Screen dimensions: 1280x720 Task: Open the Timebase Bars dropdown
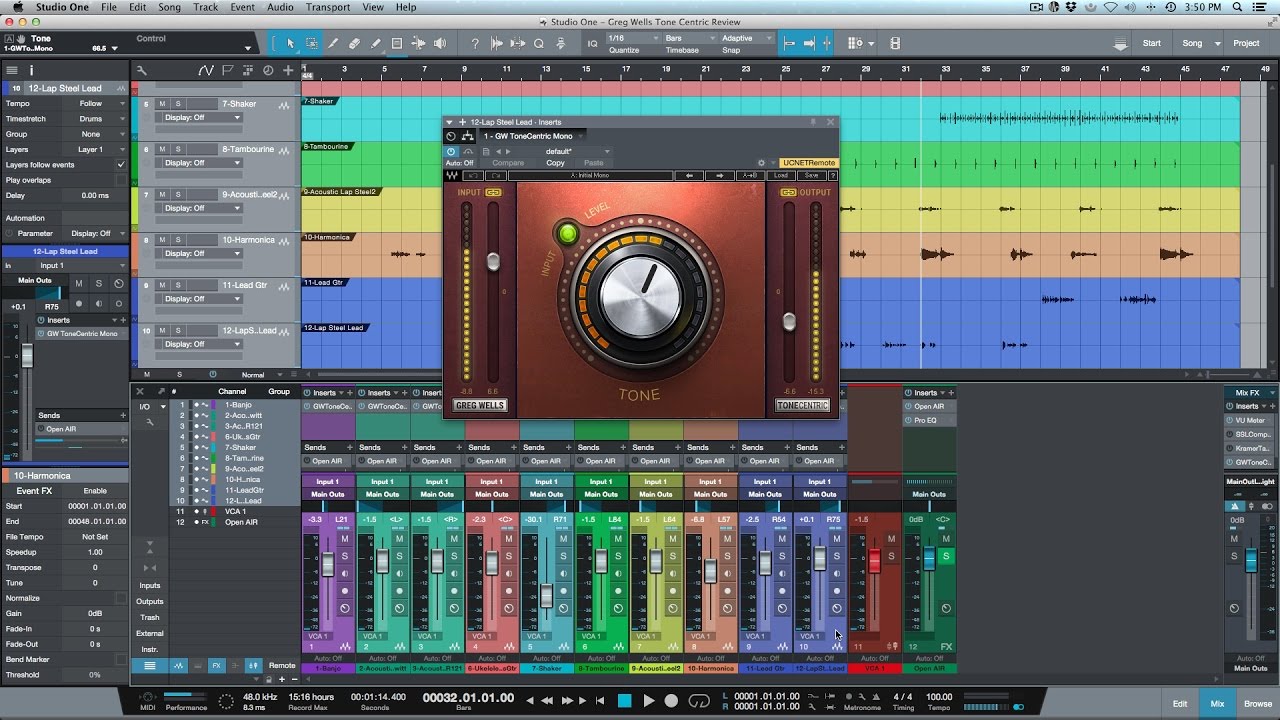point(688,38)
